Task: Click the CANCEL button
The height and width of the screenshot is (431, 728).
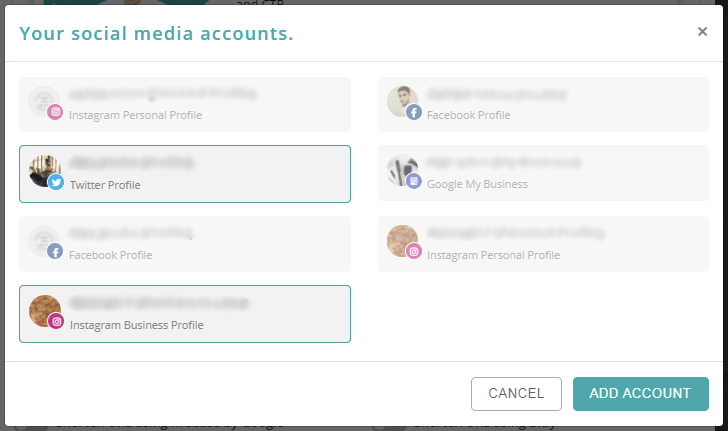Action: point(516,394)
